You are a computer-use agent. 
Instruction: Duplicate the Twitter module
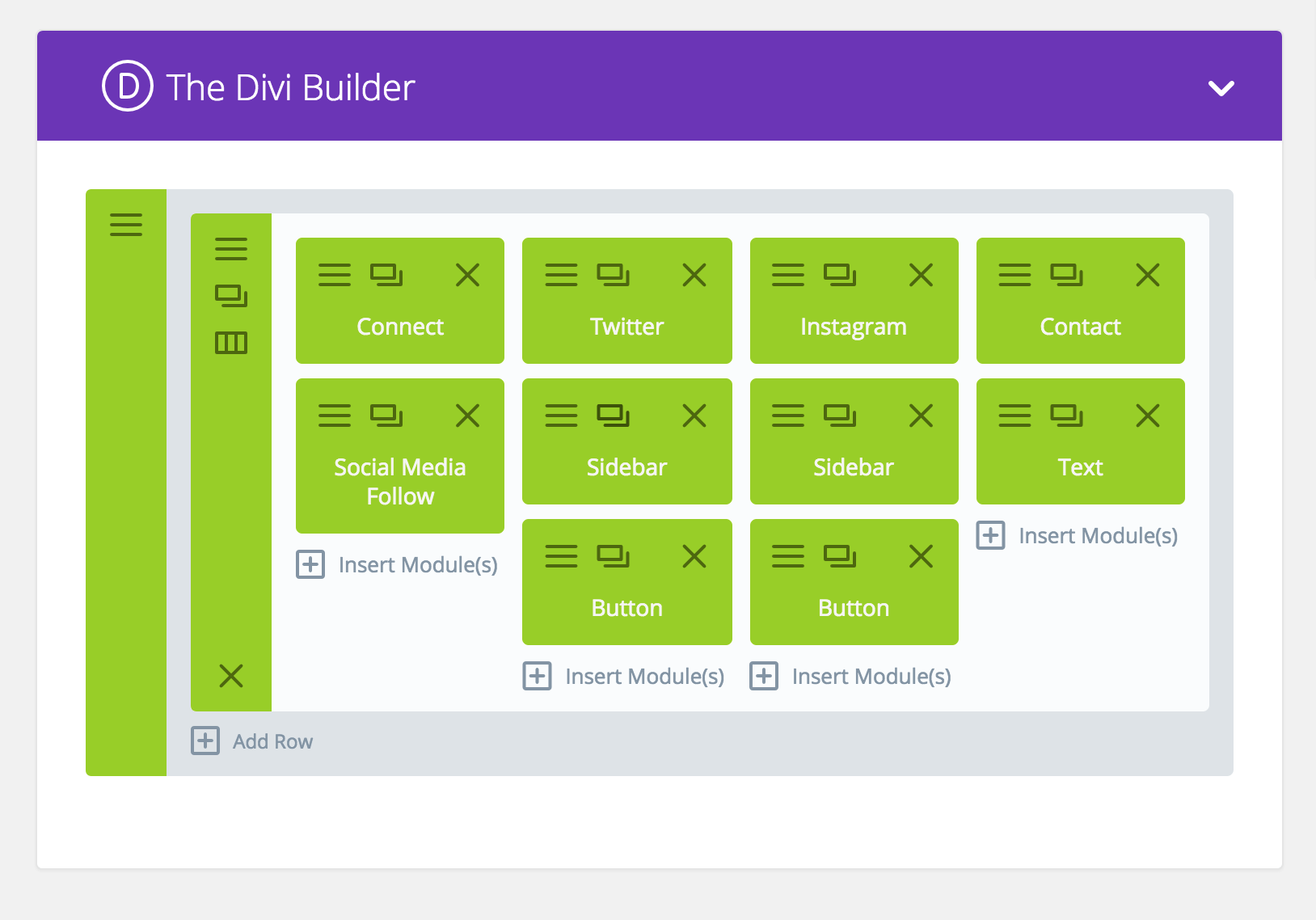[613, 275]
